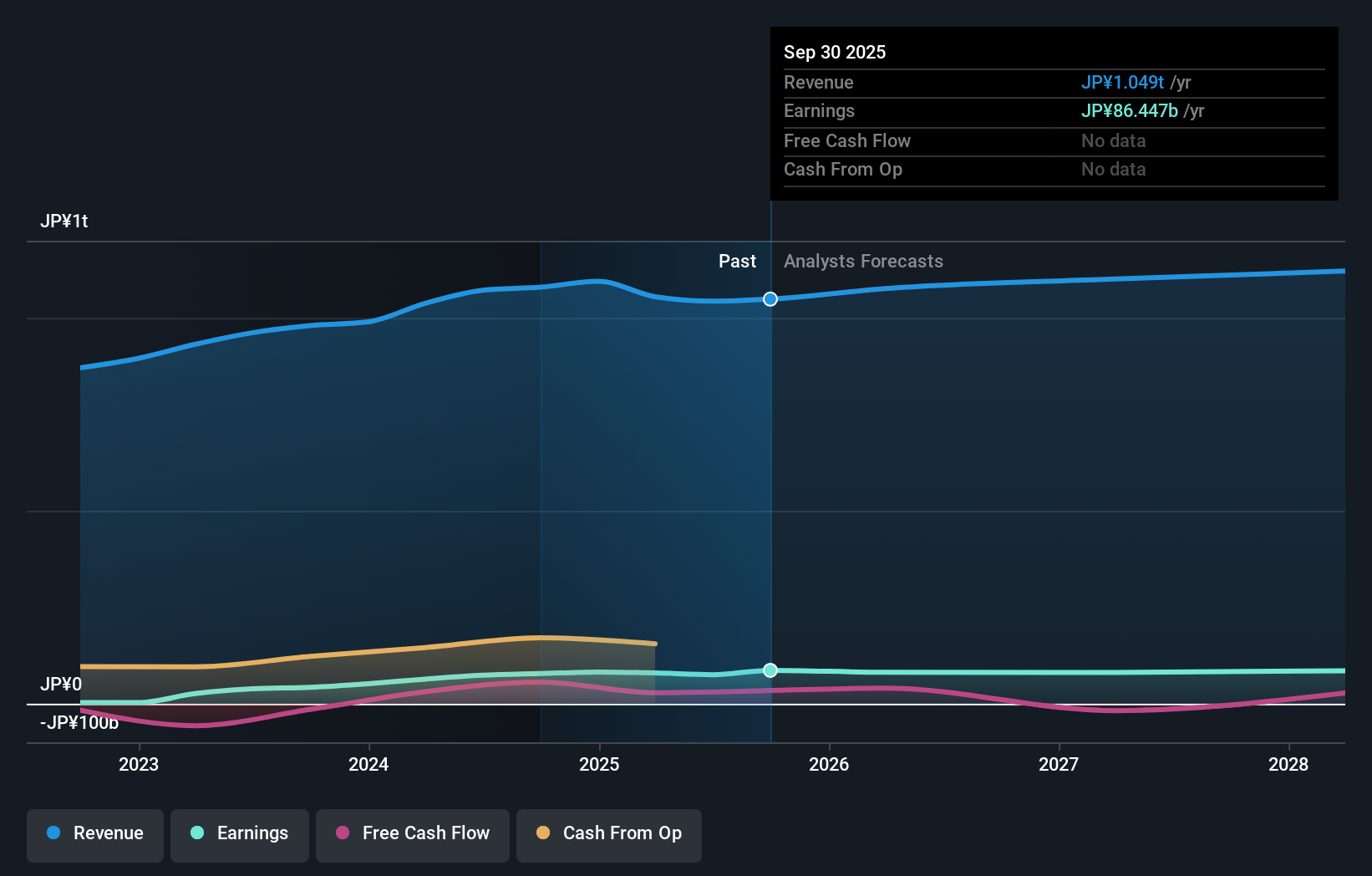Screen dimensions: 1372x876
Task: Toggle the Cash From Op series visibility
Action: coord(608,835)
